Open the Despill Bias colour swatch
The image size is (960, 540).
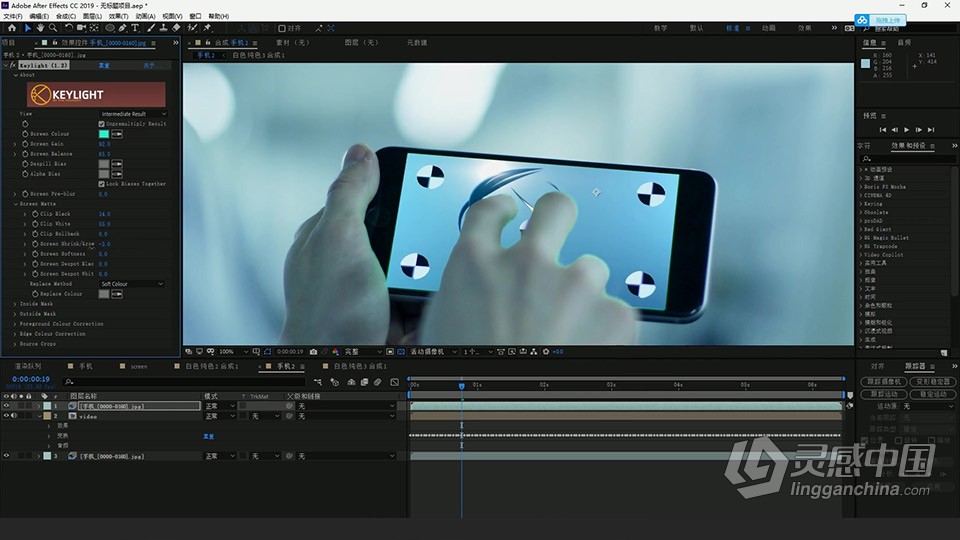click(x=104, y=164)
